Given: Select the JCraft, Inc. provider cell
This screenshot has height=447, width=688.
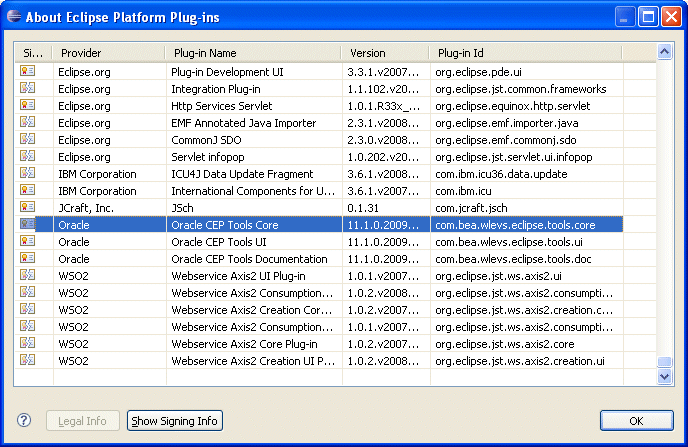Looking at the screenshot, I should click(110, 208).
